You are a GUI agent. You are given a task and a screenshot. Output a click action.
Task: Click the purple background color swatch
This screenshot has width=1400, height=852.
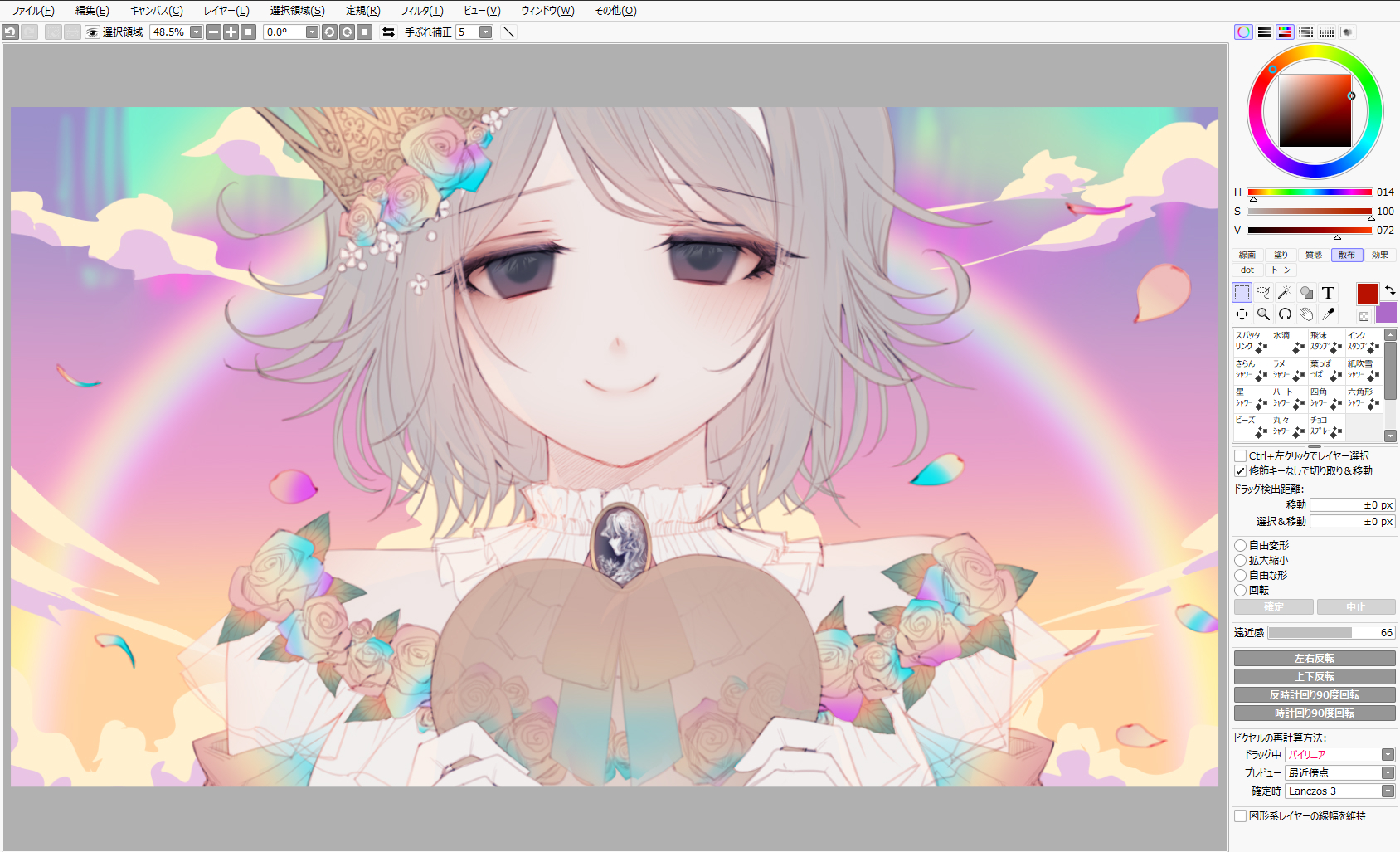(x=1386, y=313)
